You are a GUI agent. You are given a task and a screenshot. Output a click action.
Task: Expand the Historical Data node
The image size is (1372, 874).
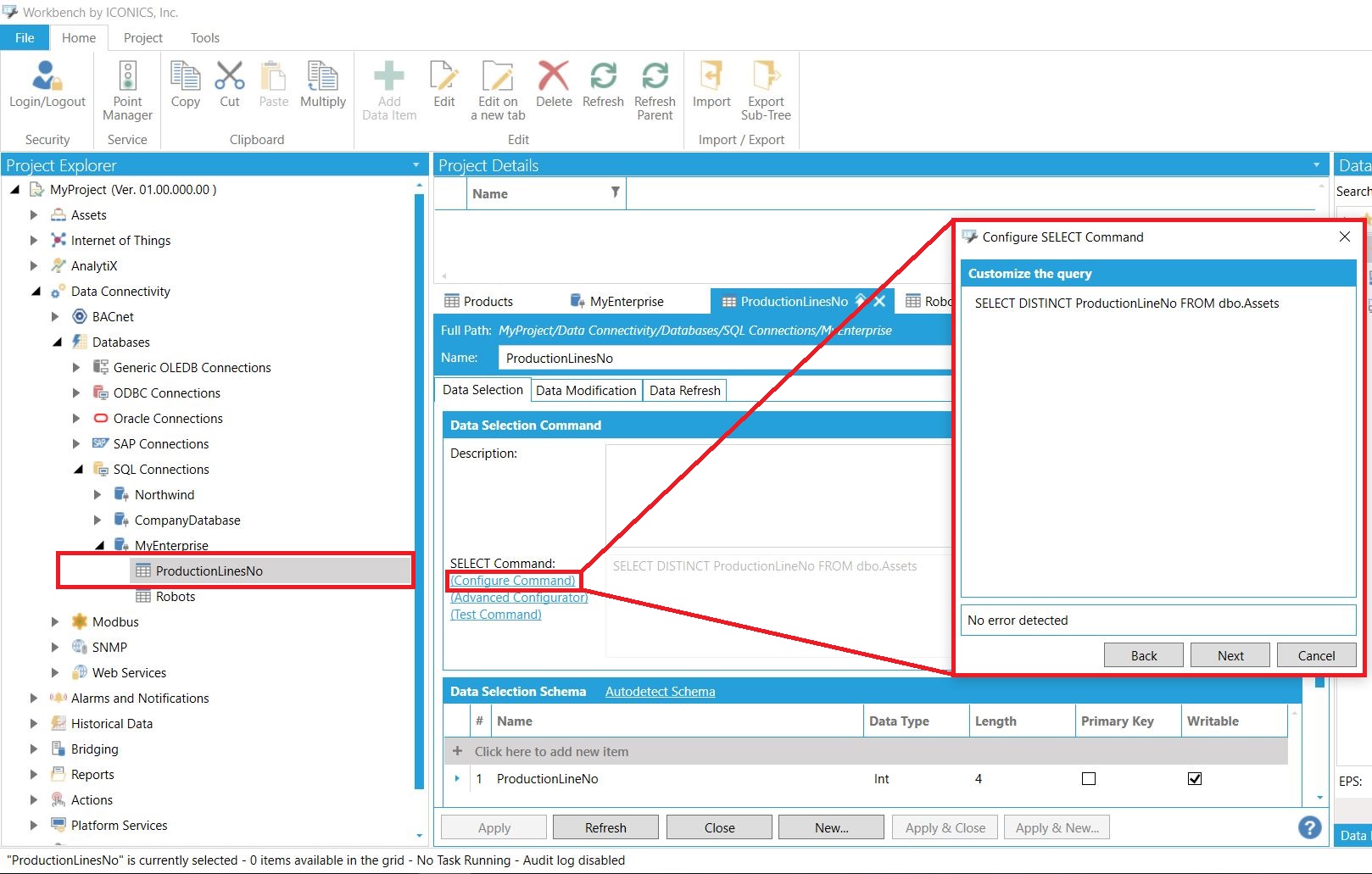tap(34, 724)
